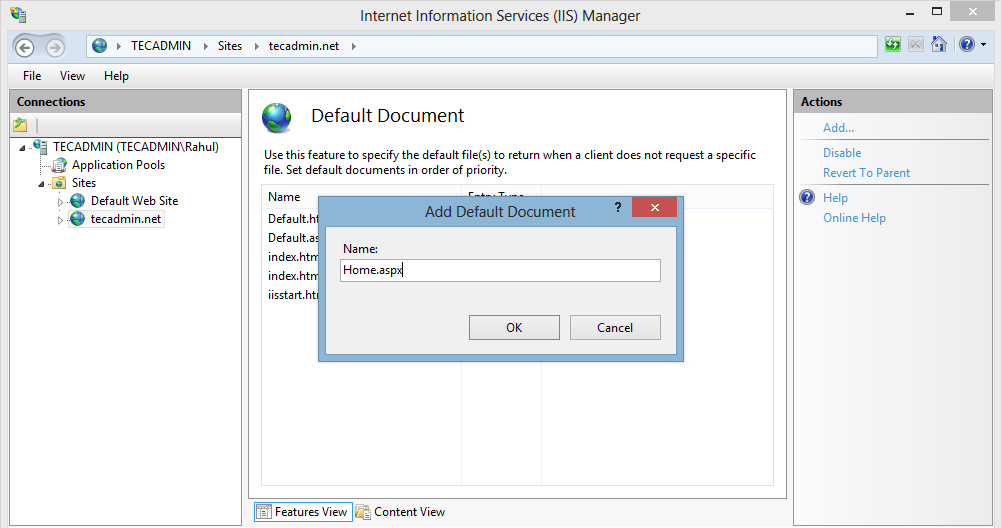Click Cancel in Add Default Document
1002x528 pixels.
coord(615,327)
